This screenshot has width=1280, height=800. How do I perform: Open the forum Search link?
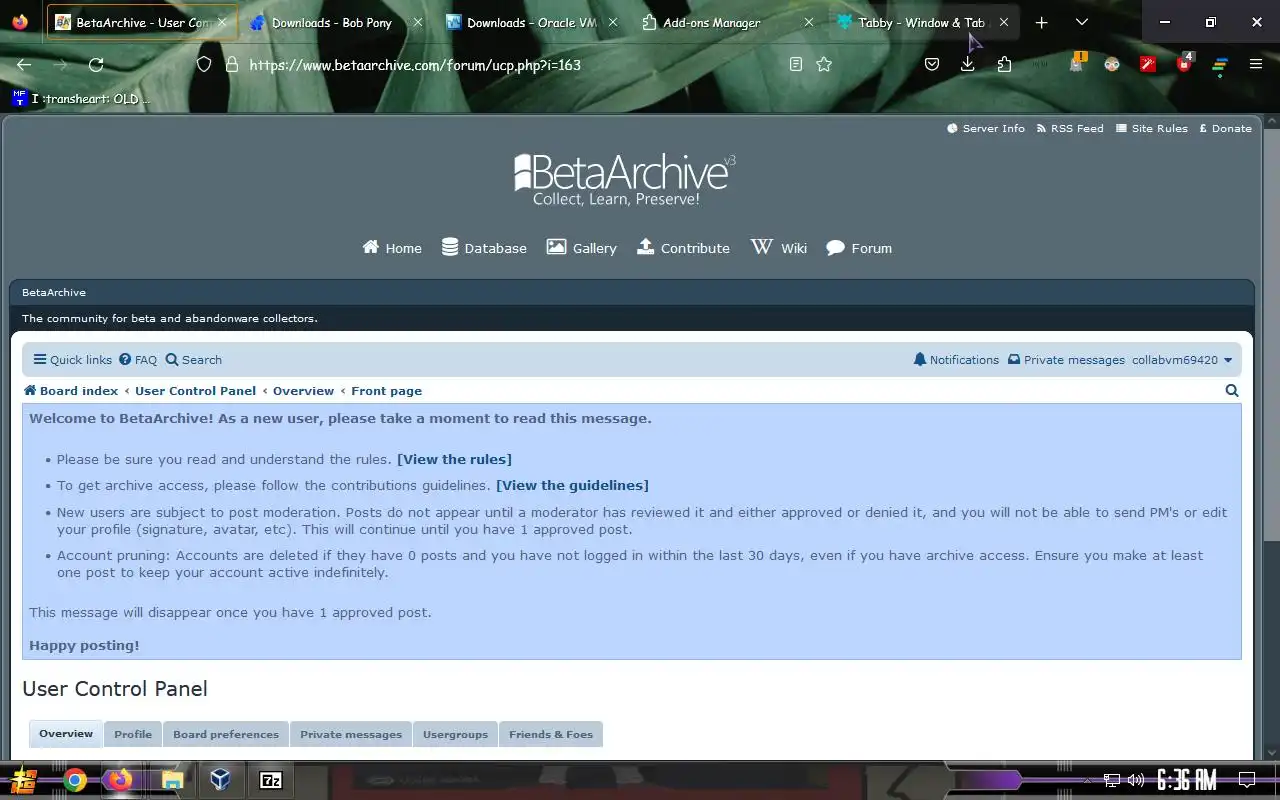click(x=194, y=360)
